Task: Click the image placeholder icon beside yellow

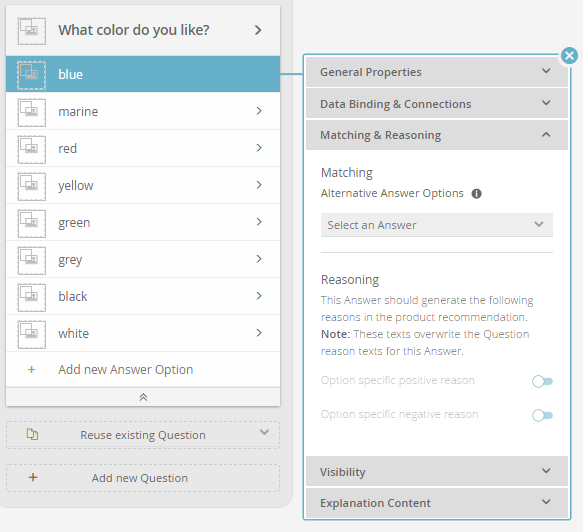Action: (x=32, y=186)
